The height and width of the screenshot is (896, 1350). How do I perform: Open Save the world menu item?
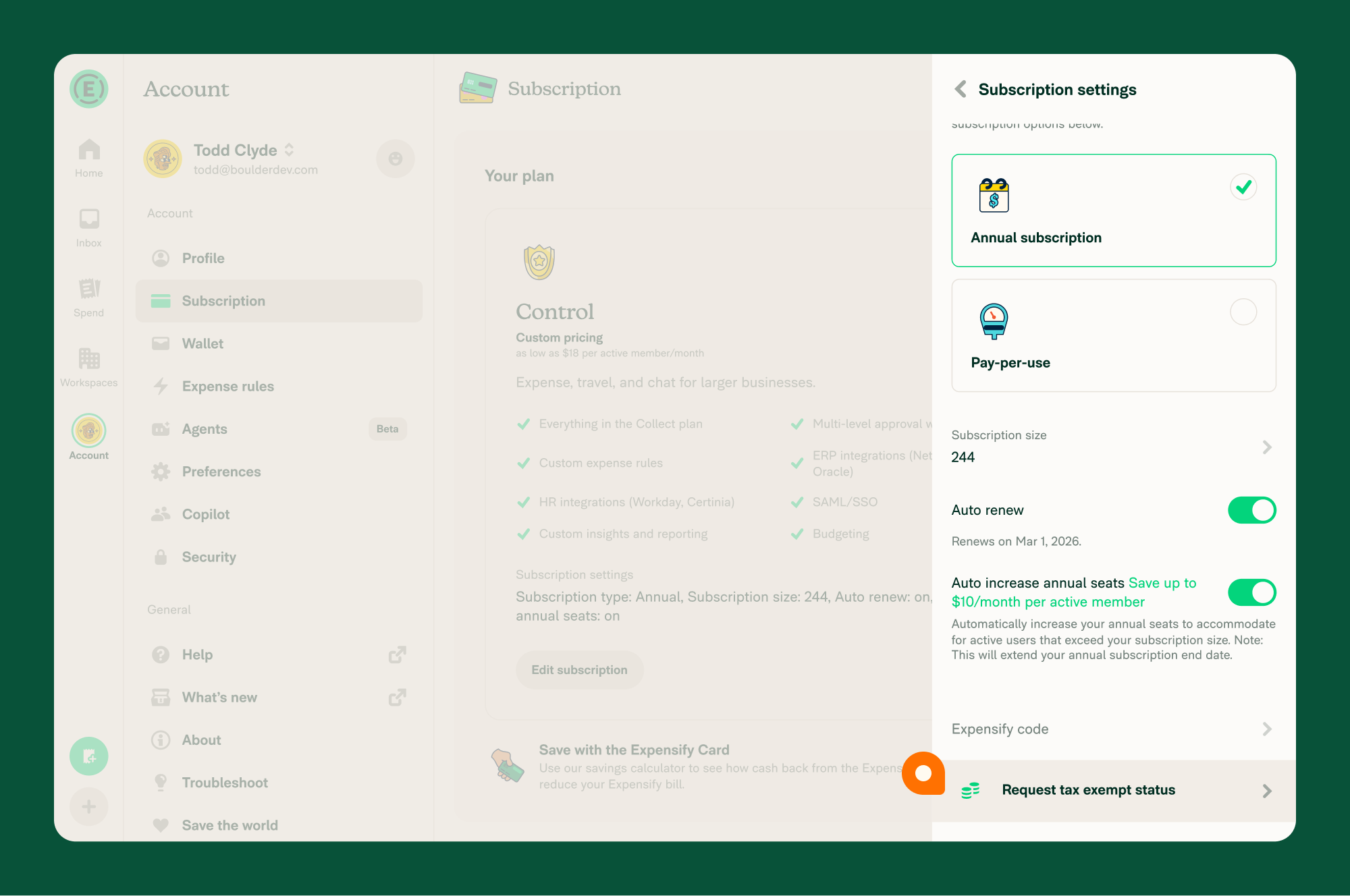[x=279, y=825]
